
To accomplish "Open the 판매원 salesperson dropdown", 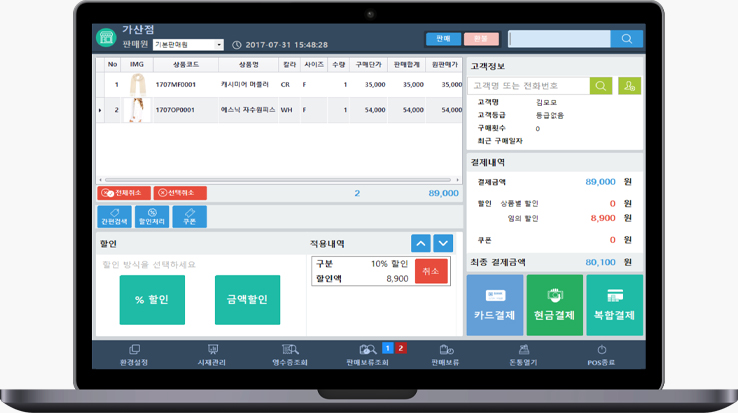I will pos(188,45).
